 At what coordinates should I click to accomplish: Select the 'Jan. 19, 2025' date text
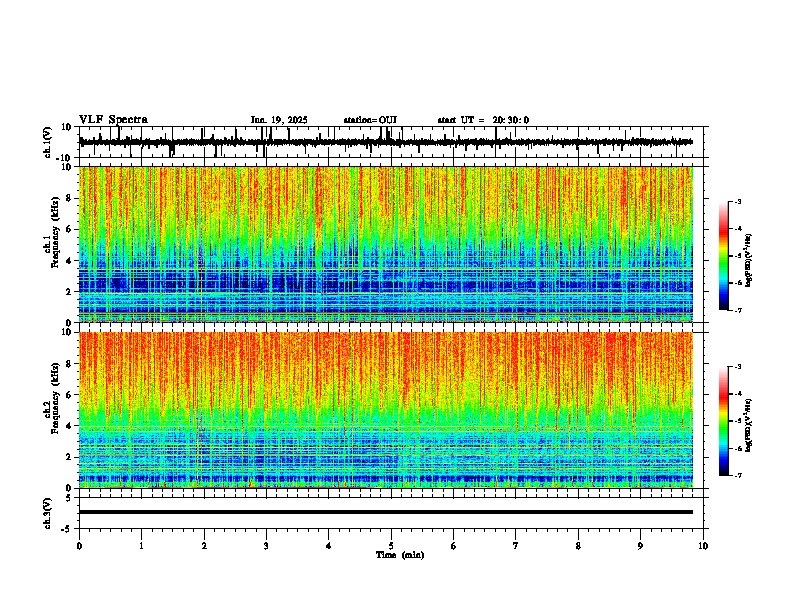pos(279,120)
